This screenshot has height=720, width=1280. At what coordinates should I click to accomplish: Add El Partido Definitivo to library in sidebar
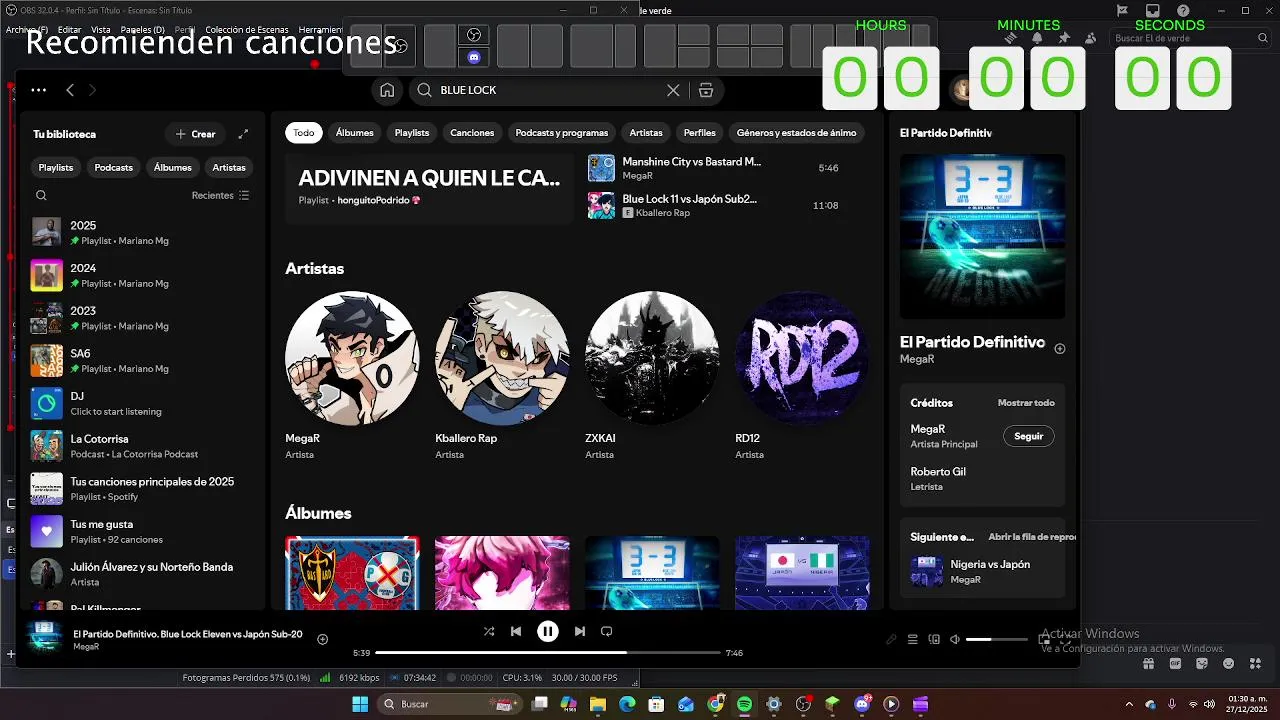coord(1060,348)
